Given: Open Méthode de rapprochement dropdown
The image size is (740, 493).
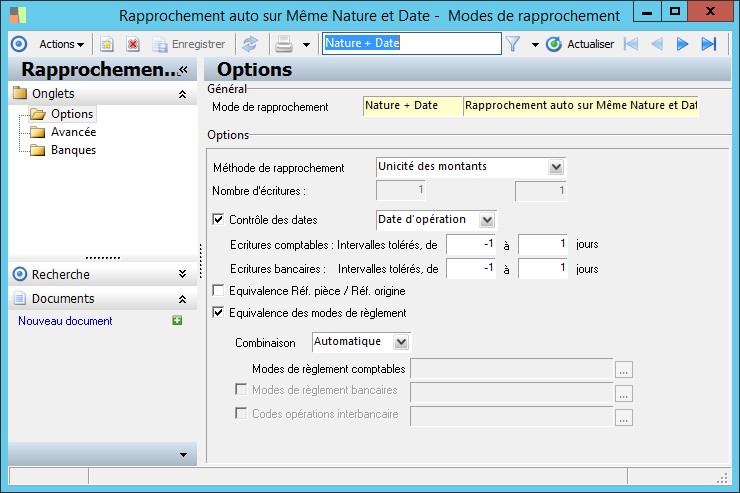Looking at the screenshot, I should point(556,167).
